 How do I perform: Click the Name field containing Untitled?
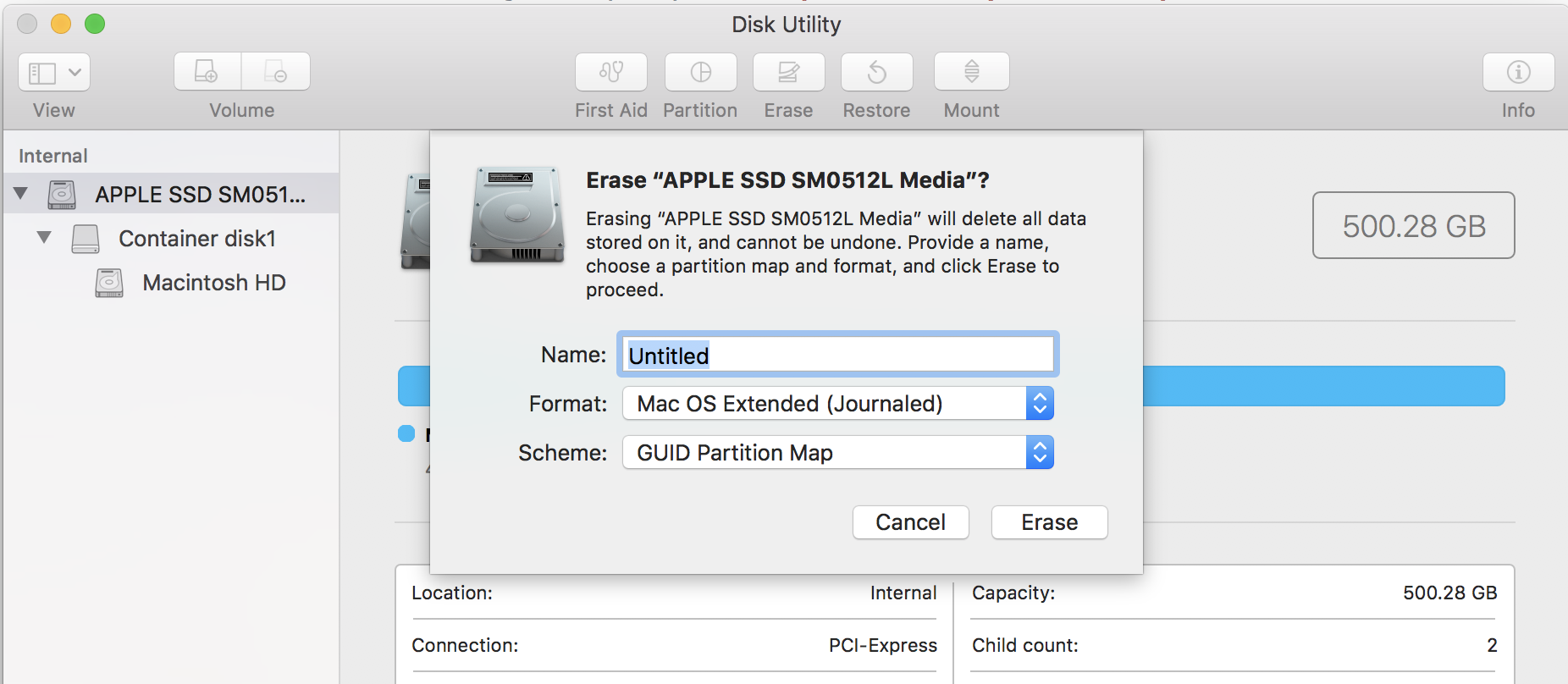(838, 355)
